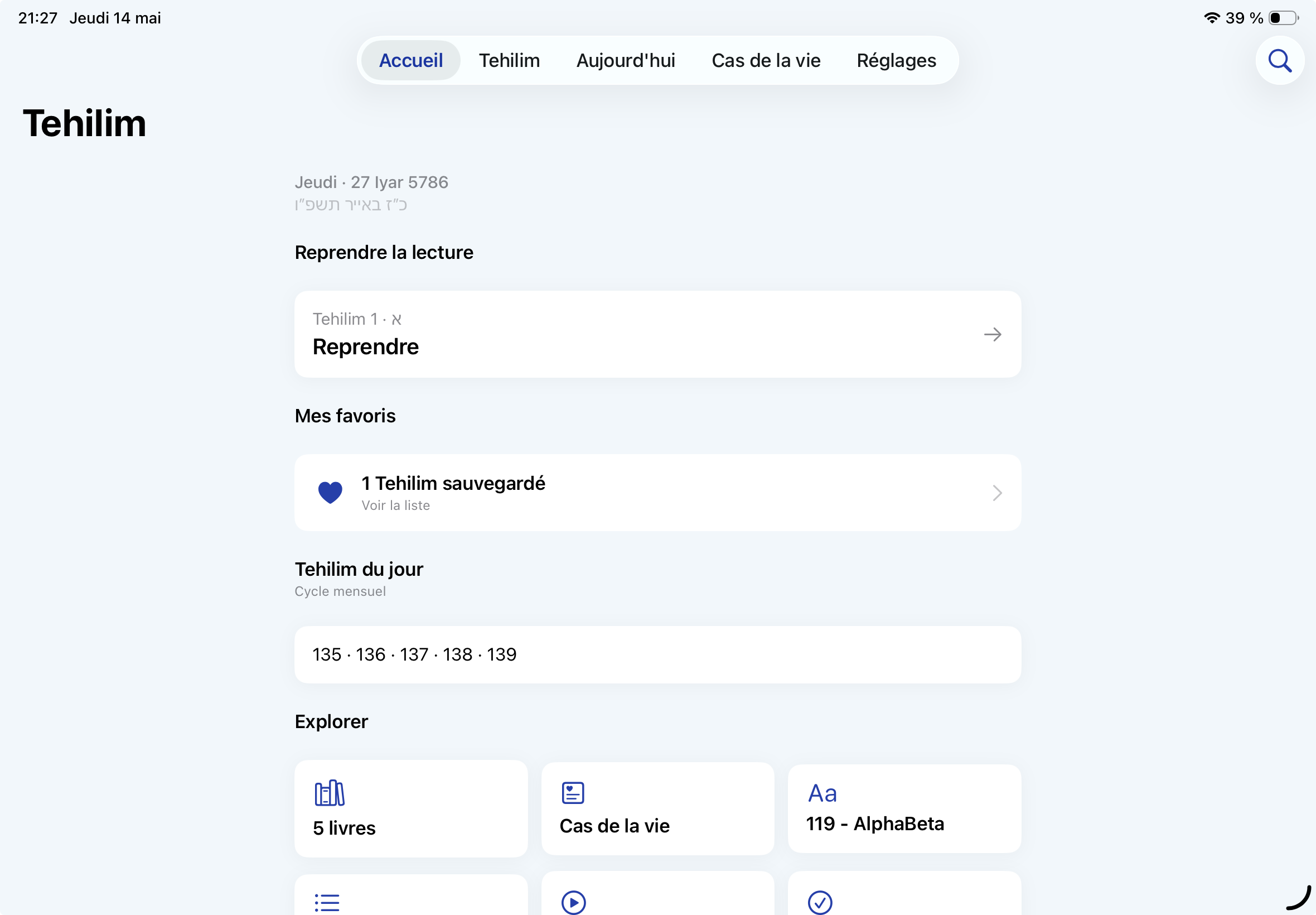Click the Mes favoris heading
1316x915 pixels.
(x=345, y=416)
